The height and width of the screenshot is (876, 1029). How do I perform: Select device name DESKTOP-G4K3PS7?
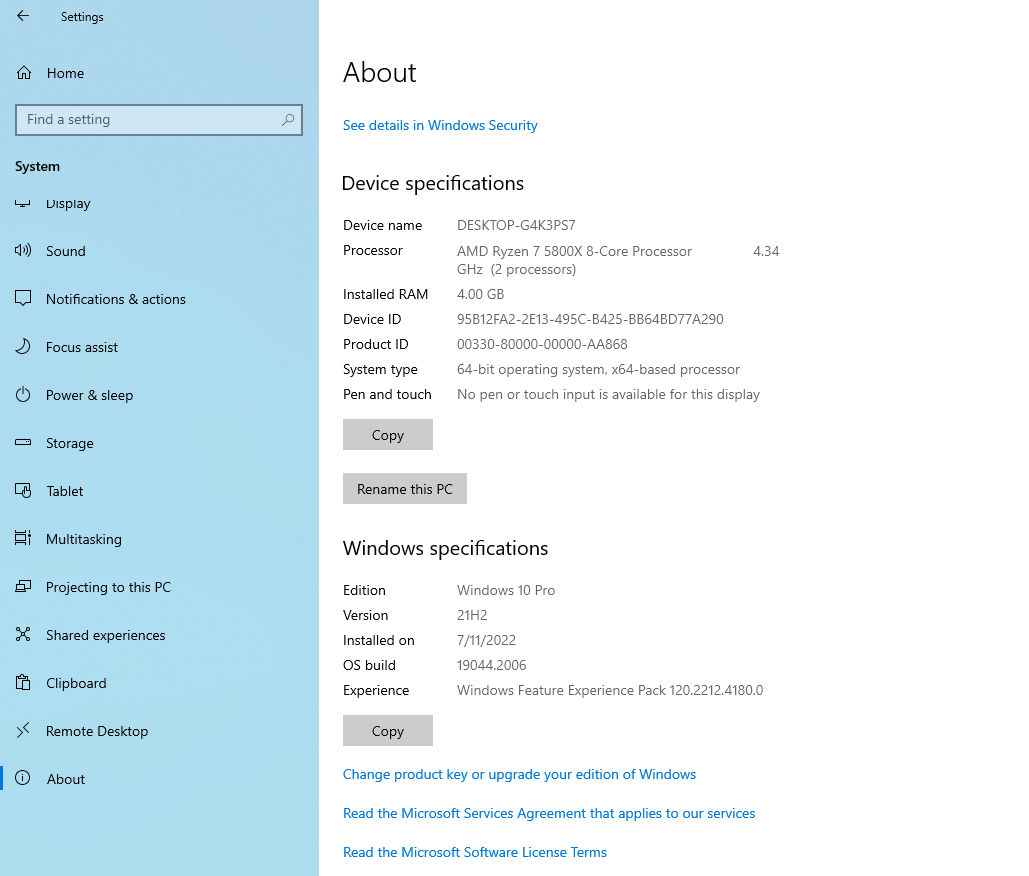click(x=516, y=225)
